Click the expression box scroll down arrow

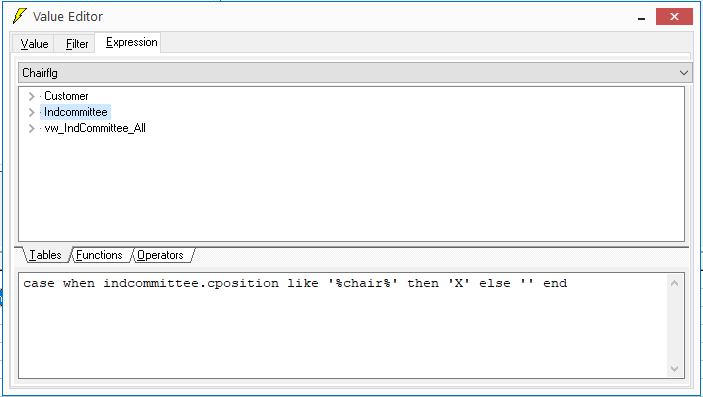pos(674,369)
